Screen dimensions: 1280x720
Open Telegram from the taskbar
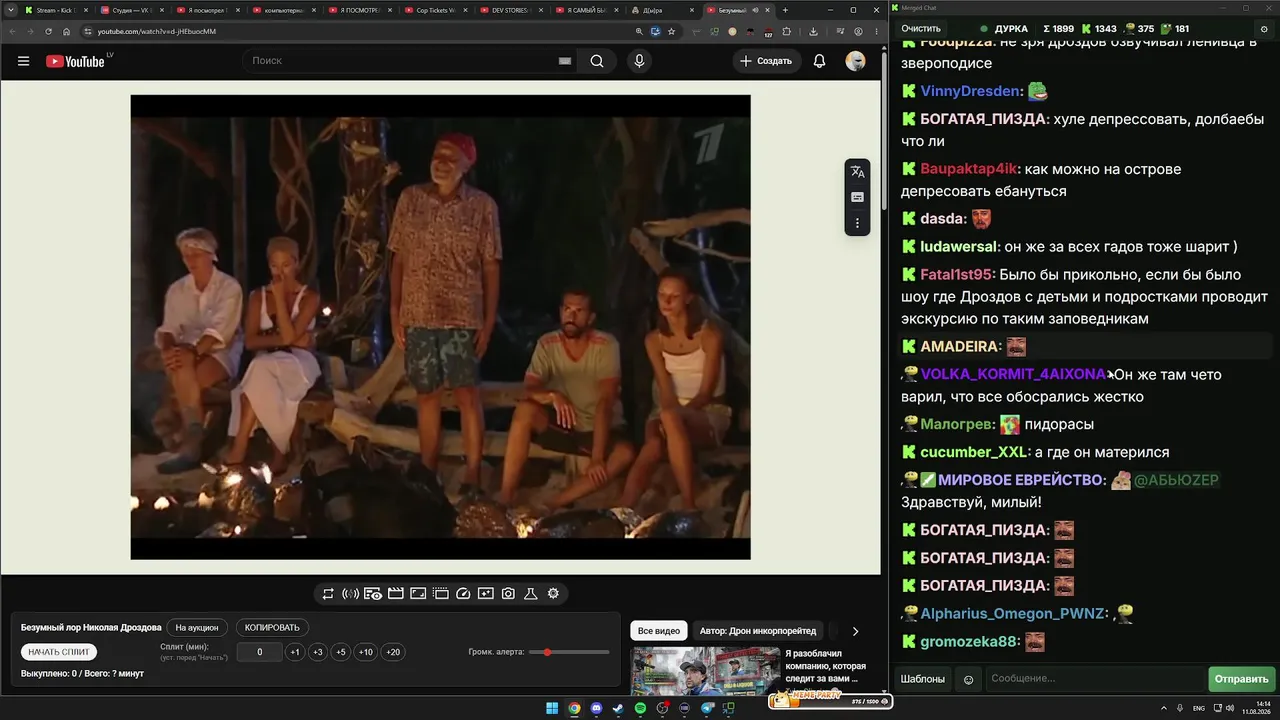coord(707,709)
